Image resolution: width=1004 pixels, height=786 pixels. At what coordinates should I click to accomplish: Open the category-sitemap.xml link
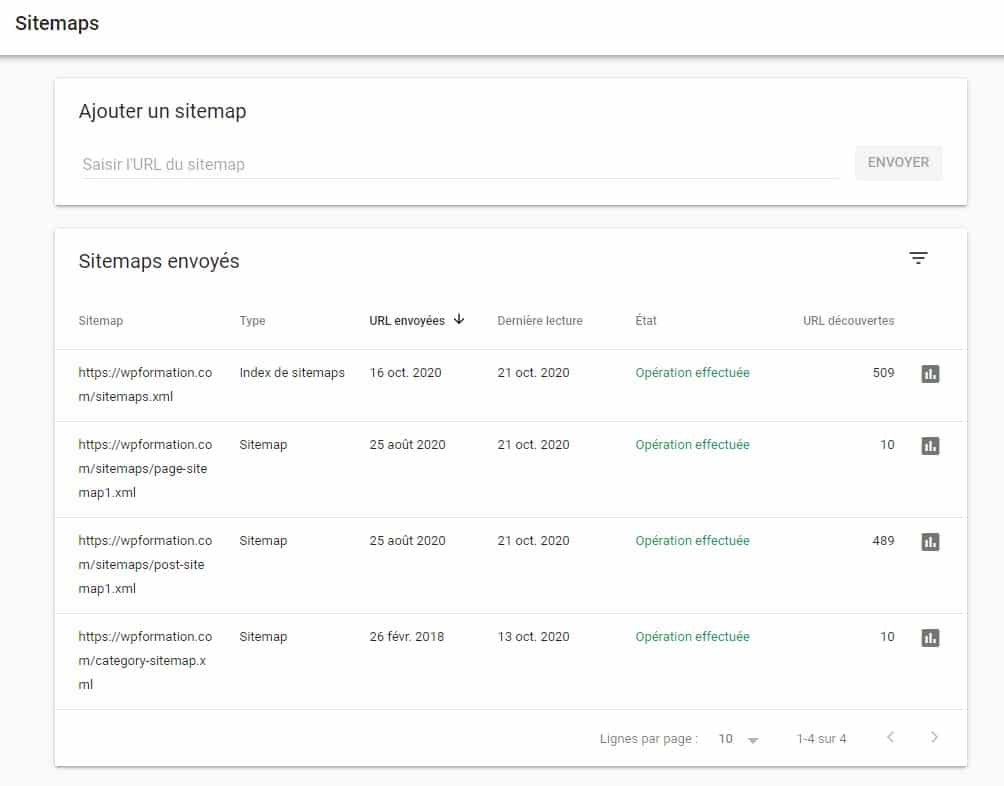point(145,660)
